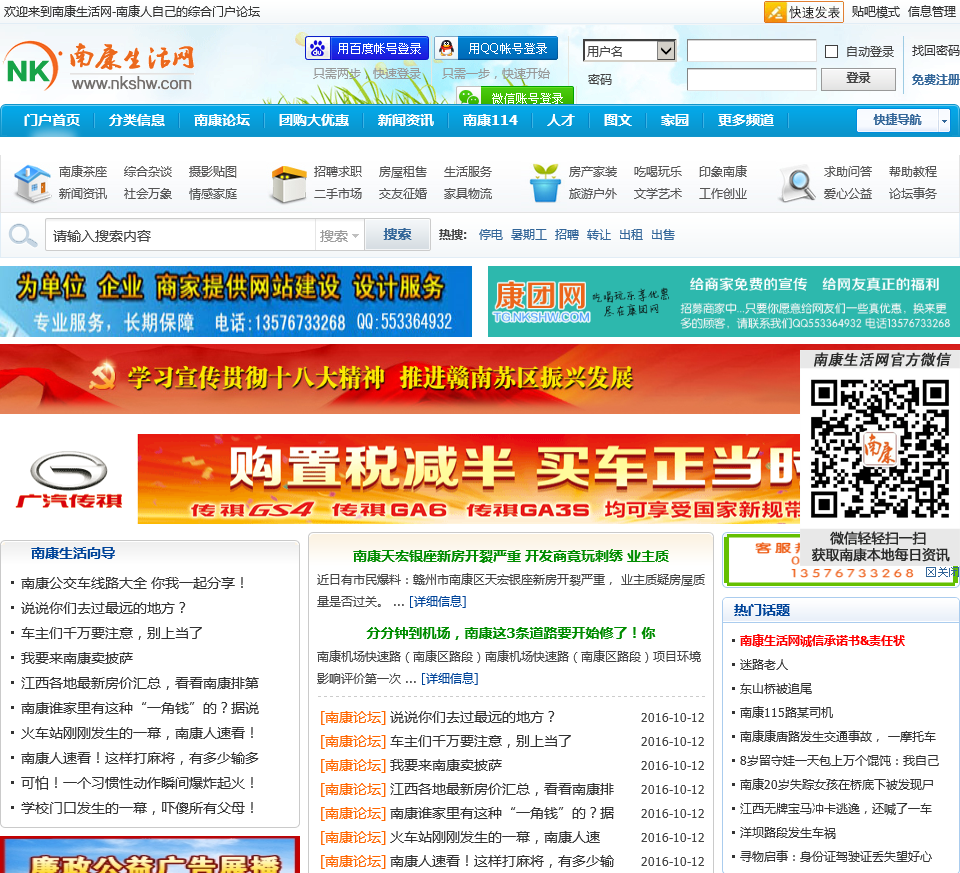The height and width of the screenshot is (873, 960).
Task: Open forum post 车主们千万要注意 dated 2016-10-12
Action: click(x=481, y=741)
